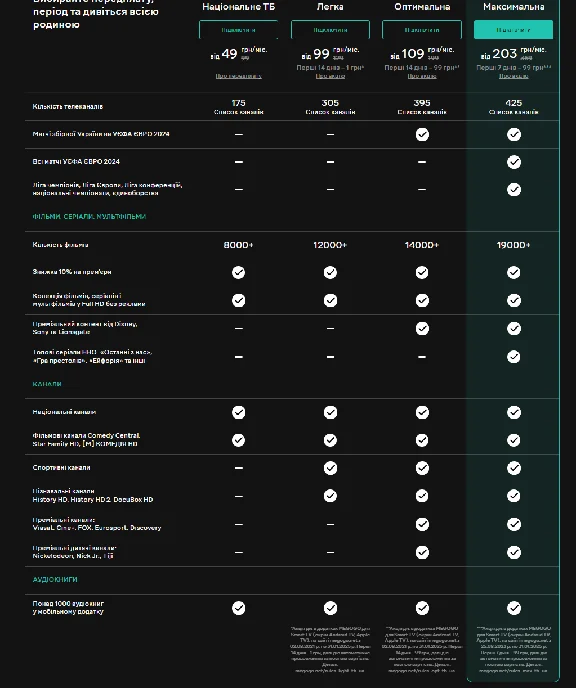Viewport: 576px width, 688px height.
Task: Click Підключити button under Національне ТБ
Action: pyautogui.click(x=238, y=30)
